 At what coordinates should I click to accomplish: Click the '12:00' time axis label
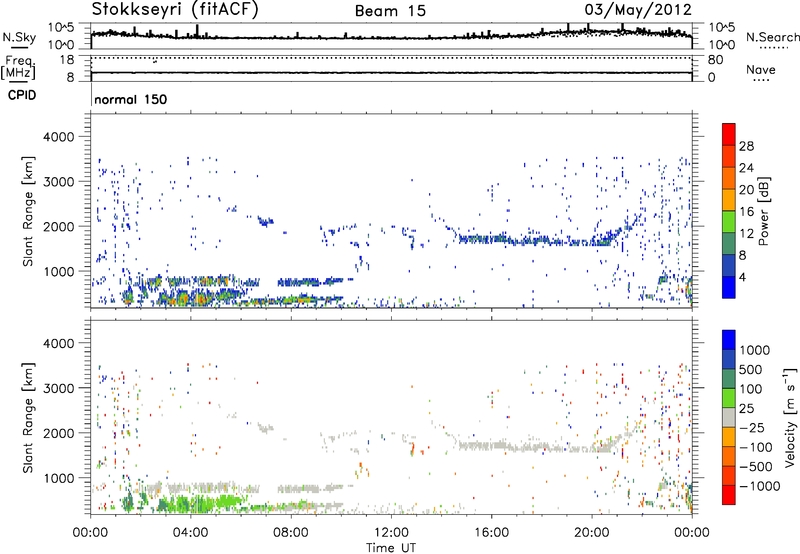(x=391, y=533)
